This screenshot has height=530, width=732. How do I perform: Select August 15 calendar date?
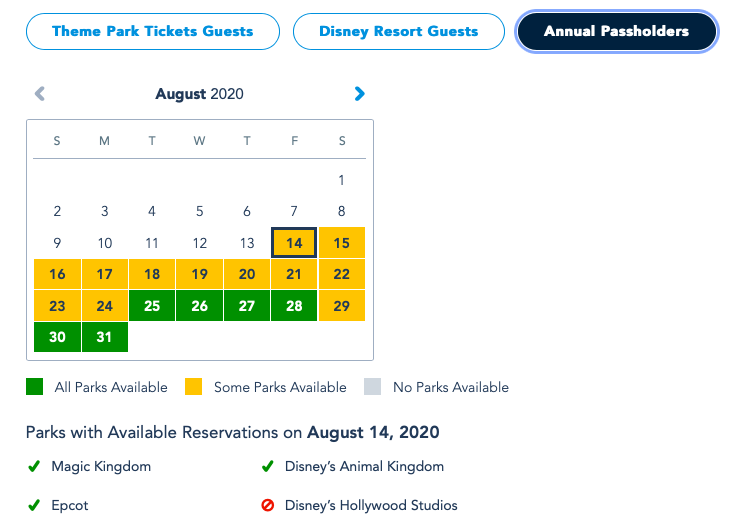[342, 243]
